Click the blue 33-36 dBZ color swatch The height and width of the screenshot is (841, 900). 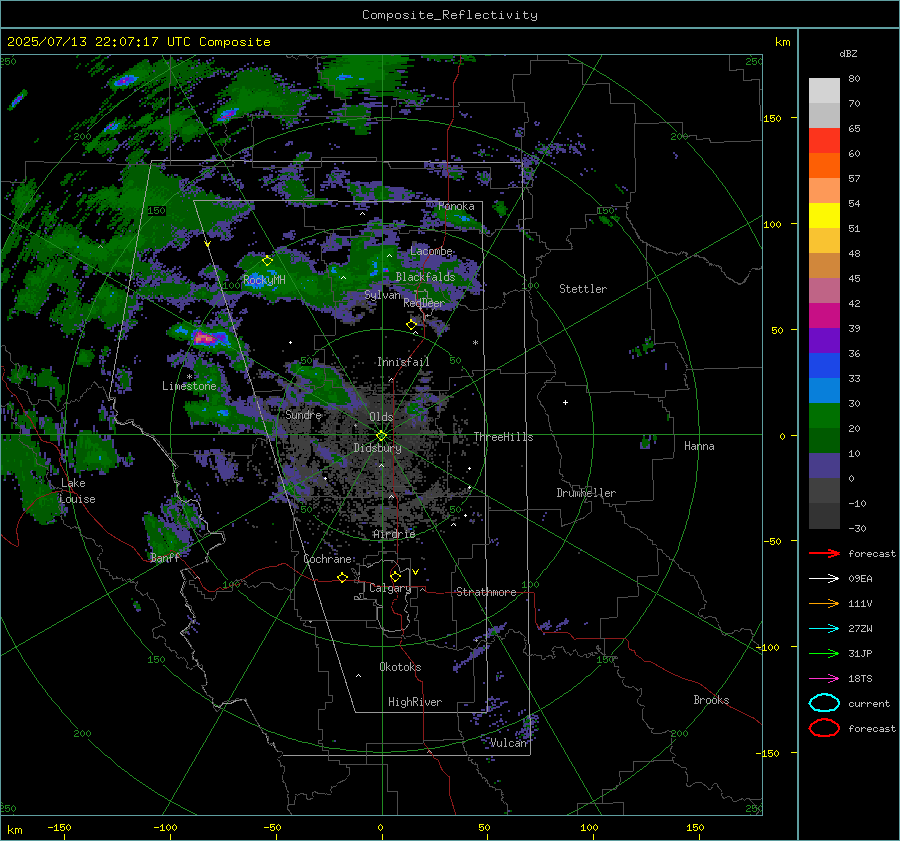coord(824,366)
